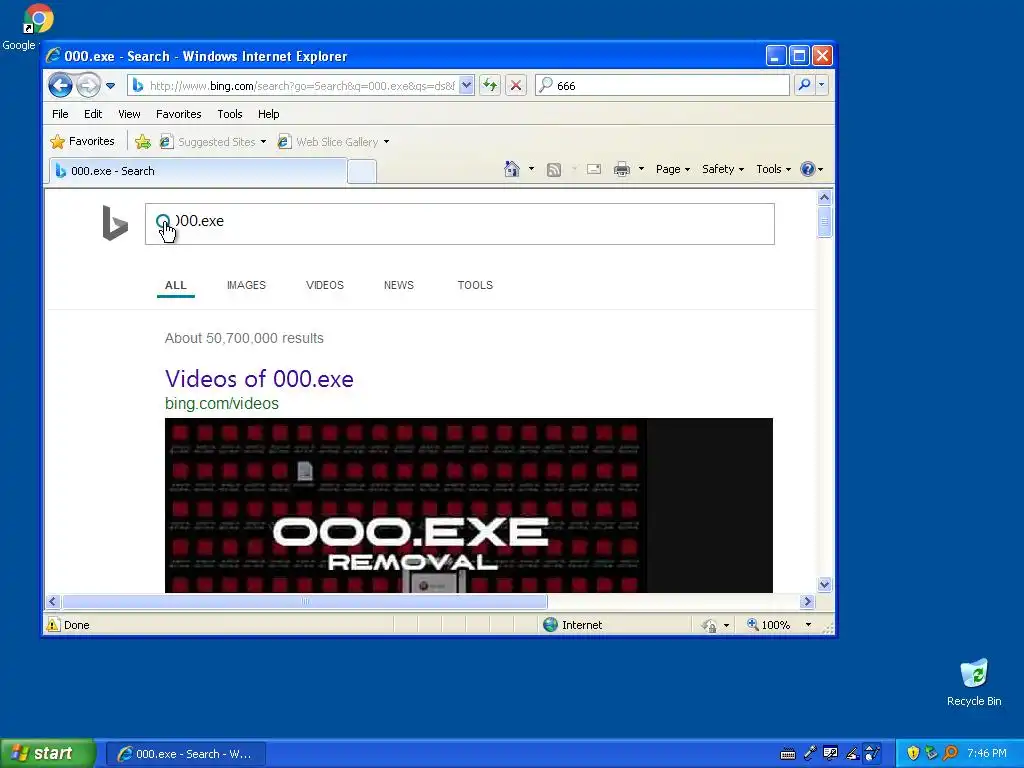Click the orange magnifier tray icon

(x=950, y=753)
